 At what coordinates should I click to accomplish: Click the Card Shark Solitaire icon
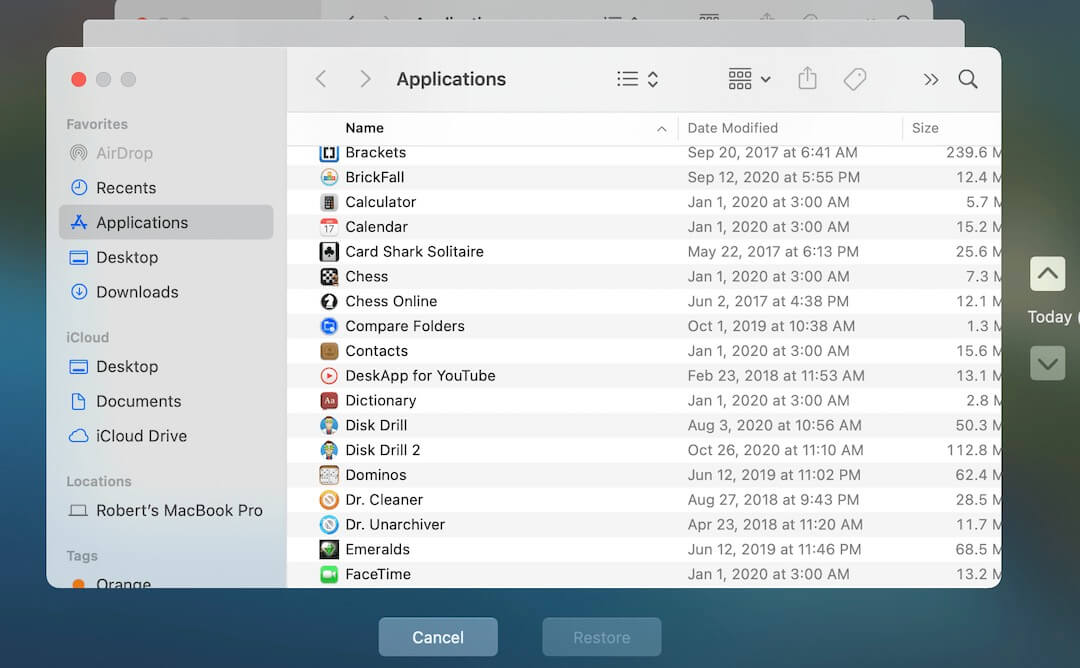pos(329,252)
